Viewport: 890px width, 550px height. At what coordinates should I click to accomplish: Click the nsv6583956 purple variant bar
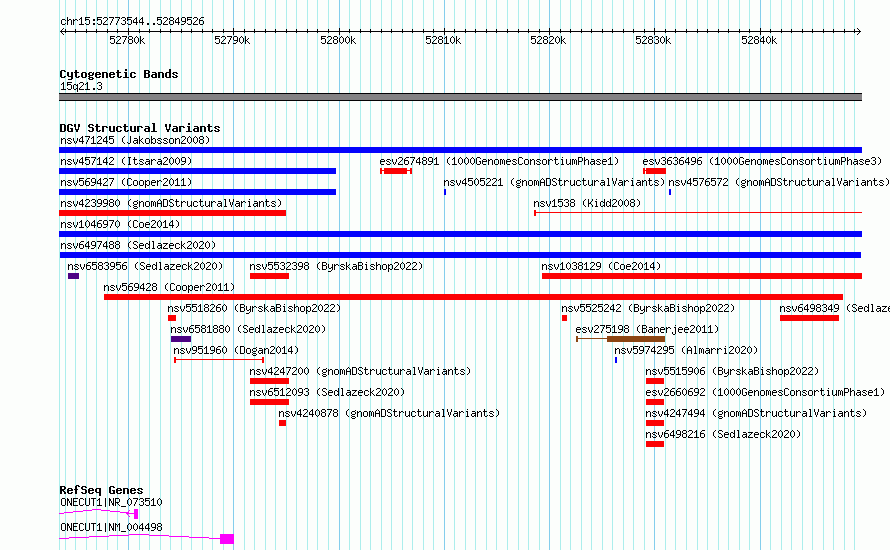click(x=73, y=276)
